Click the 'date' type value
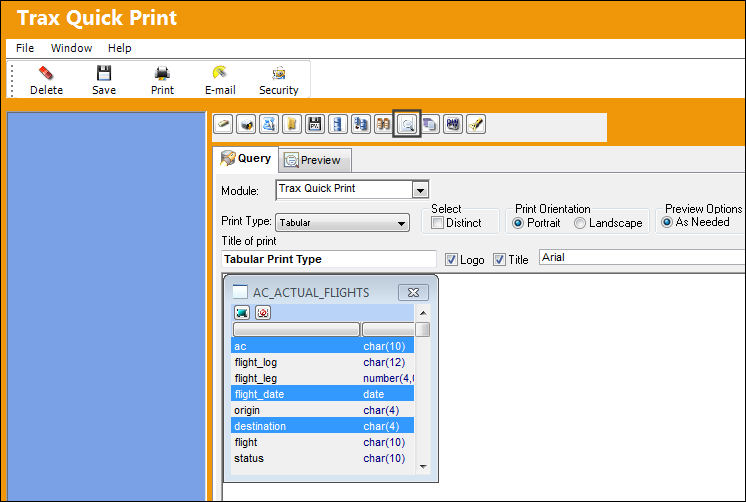 tap(373, 394)
